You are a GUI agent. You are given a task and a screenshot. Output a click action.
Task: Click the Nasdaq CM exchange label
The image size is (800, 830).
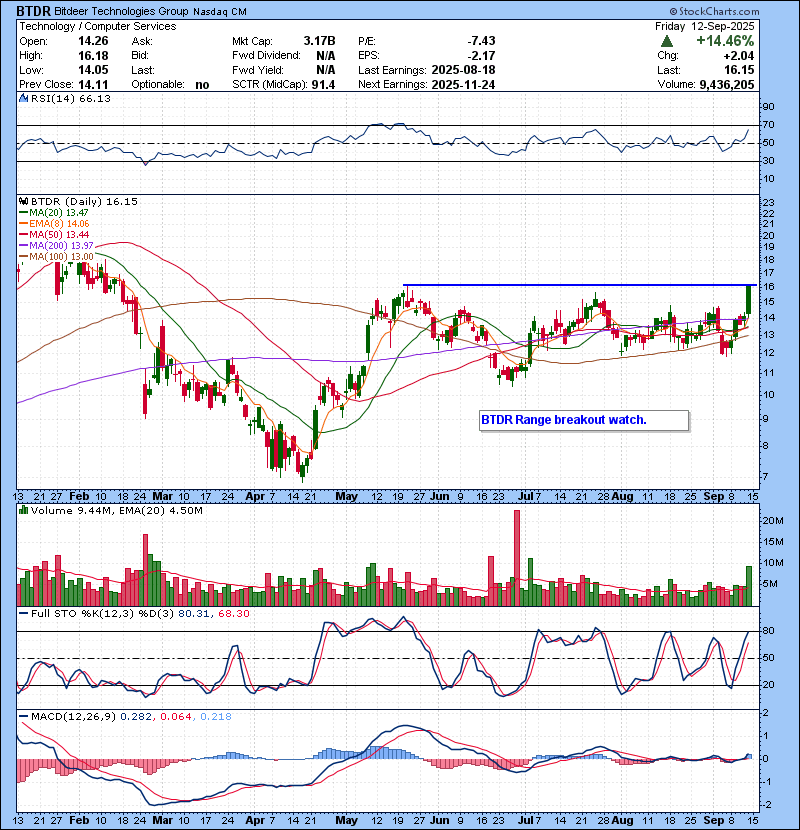[x=220, y=12]
